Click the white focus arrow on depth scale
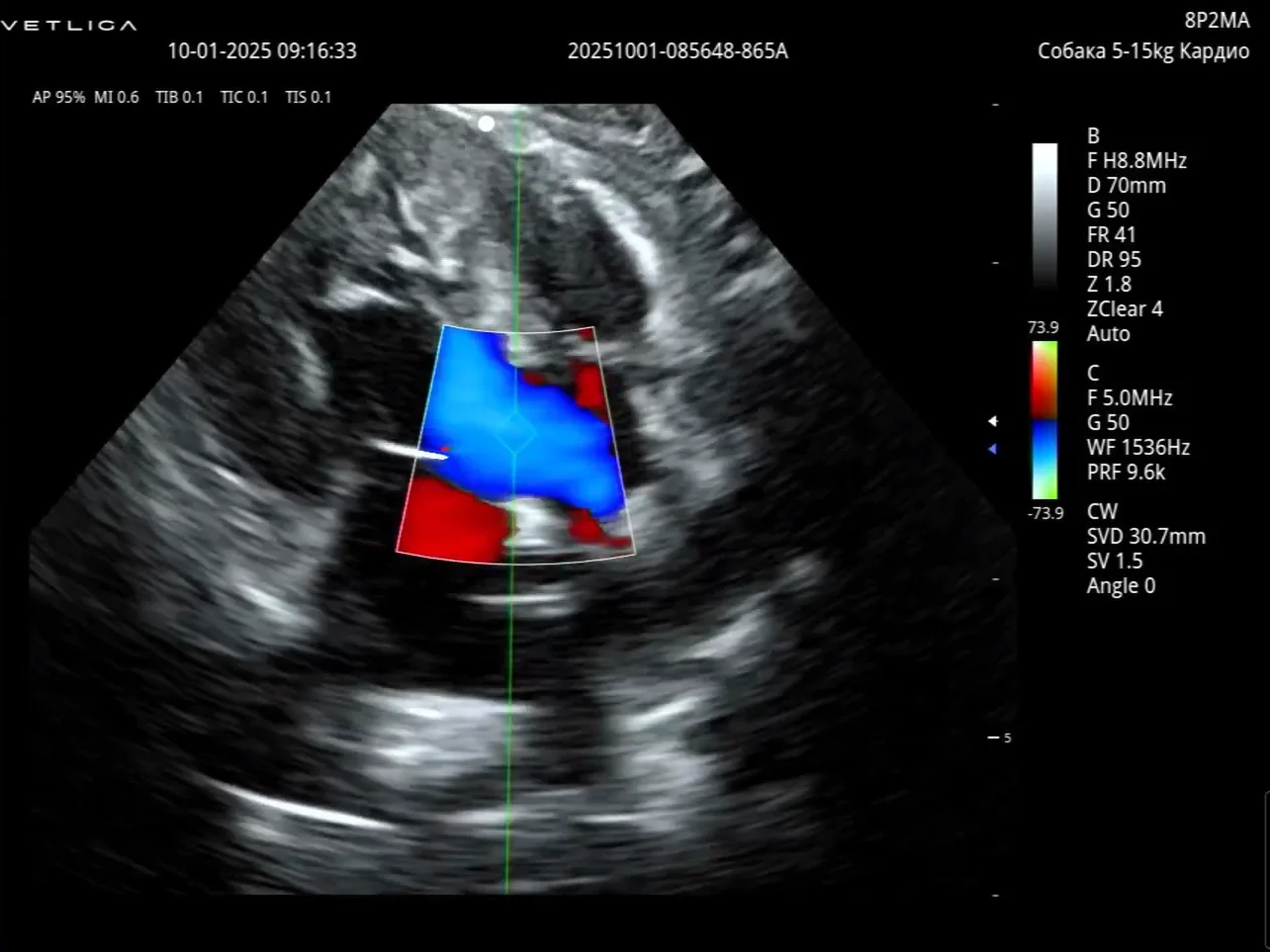The image size is (1270, 952). (x=992, y=422)
